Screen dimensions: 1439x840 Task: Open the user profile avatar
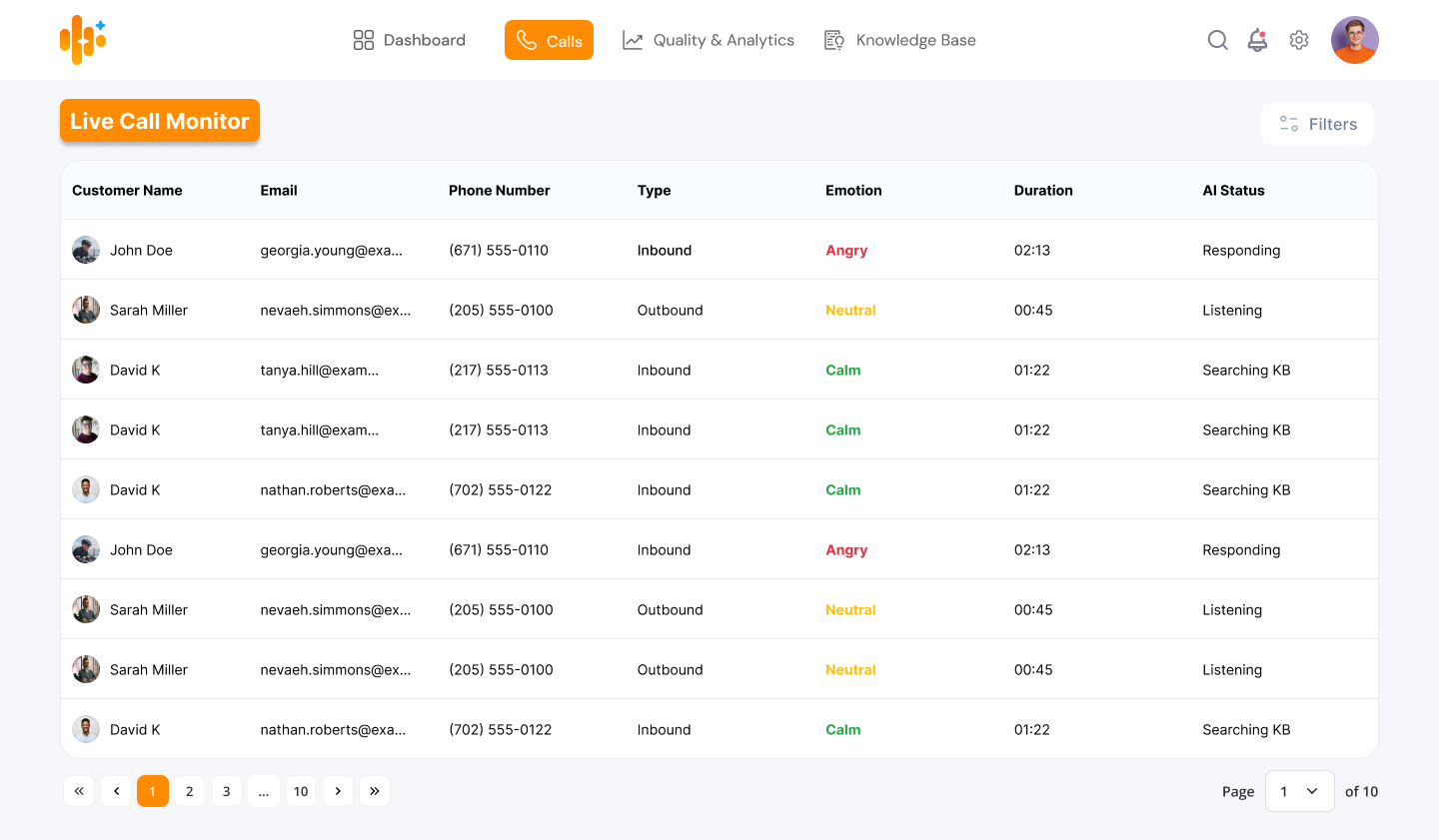(x=1354, y=40)
